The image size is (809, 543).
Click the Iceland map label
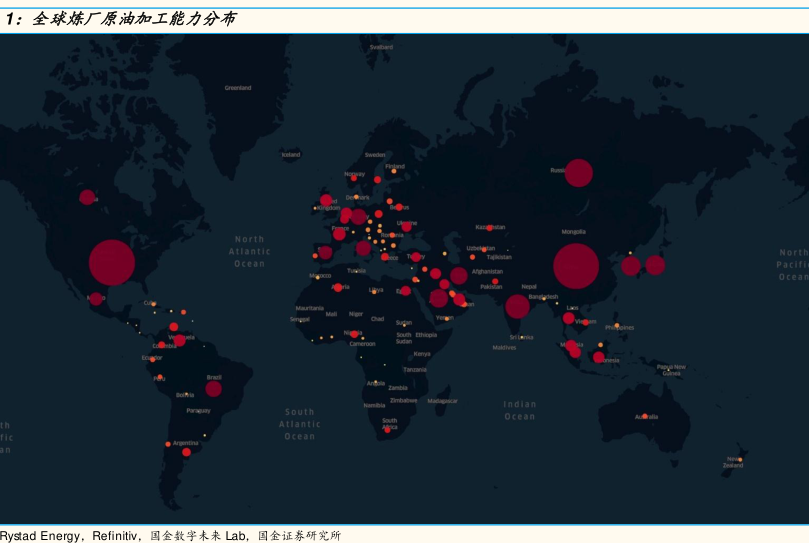click(x=291, y=155)
